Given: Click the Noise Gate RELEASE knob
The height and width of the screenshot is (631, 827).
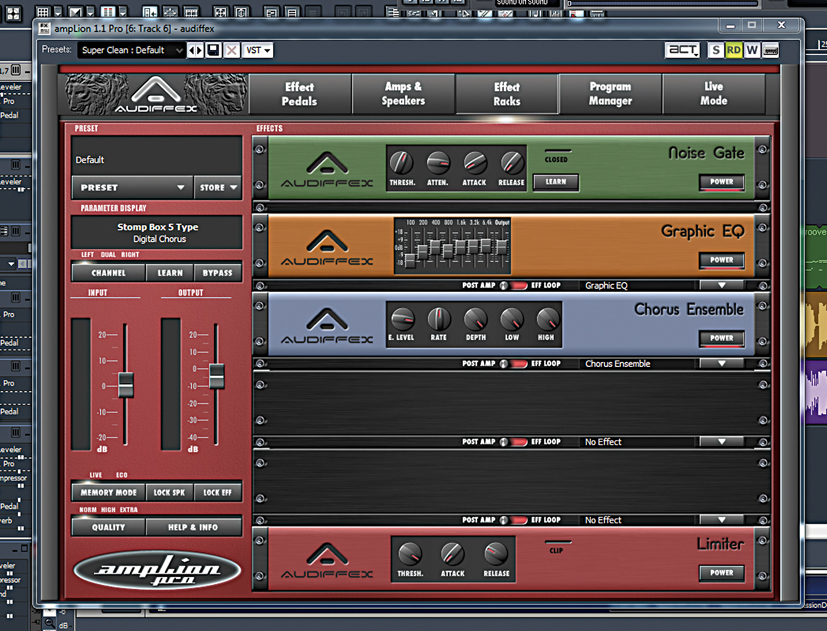Looking at the screenshot, I should point(512,163).
